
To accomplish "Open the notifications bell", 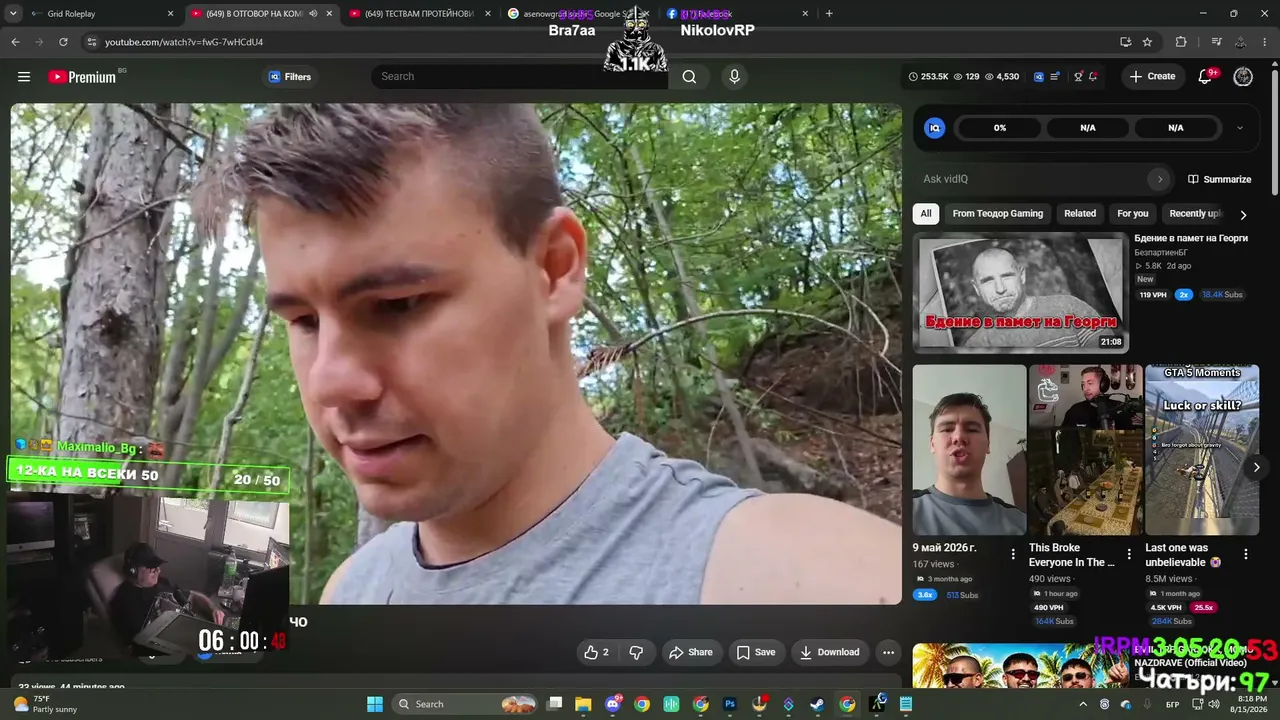I will click(1205, 77).
